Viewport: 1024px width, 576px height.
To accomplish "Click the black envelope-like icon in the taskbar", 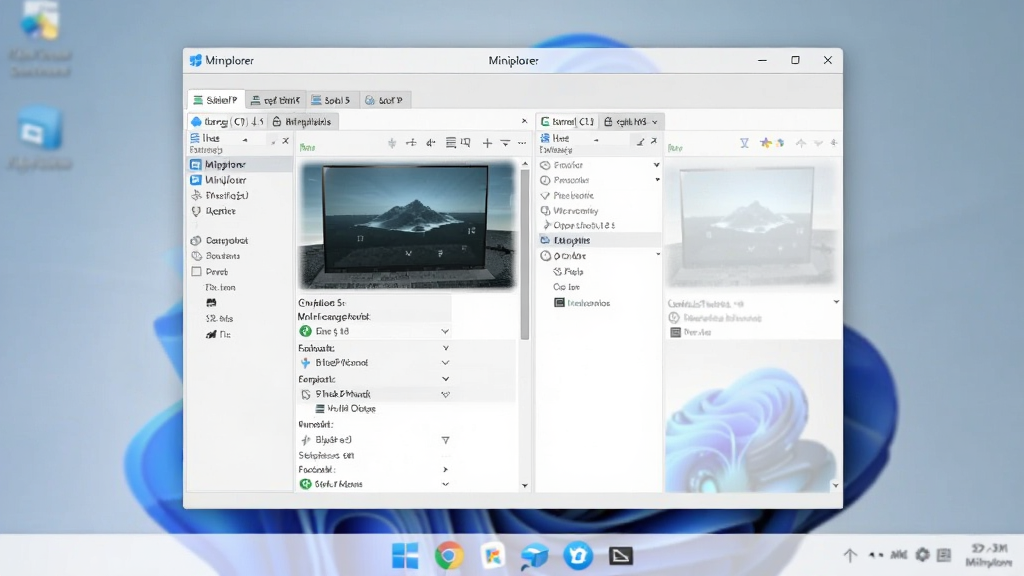I will 620,556.
